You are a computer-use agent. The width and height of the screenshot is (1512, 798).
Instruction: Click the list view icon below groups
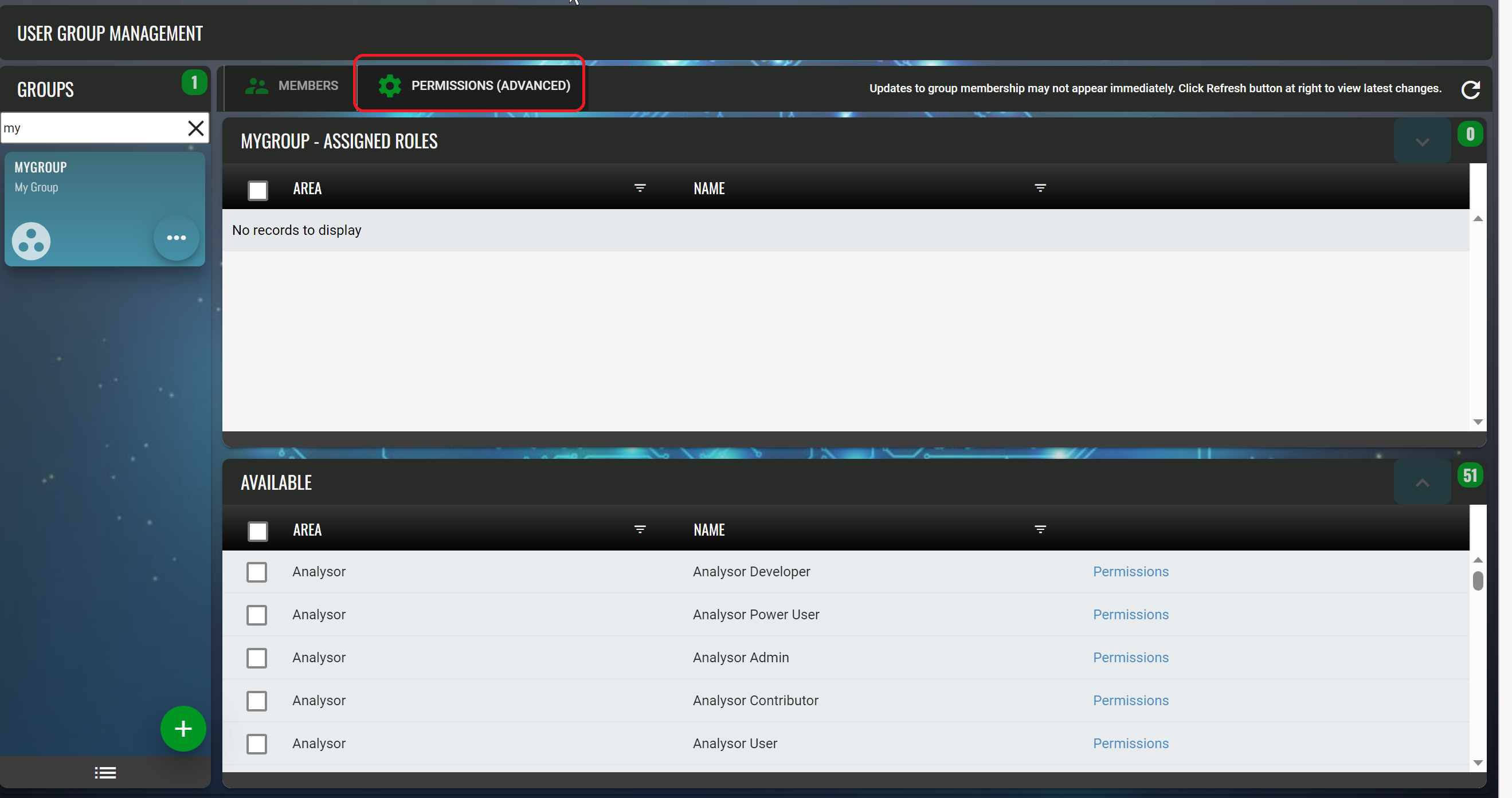[x=105, y=773]
